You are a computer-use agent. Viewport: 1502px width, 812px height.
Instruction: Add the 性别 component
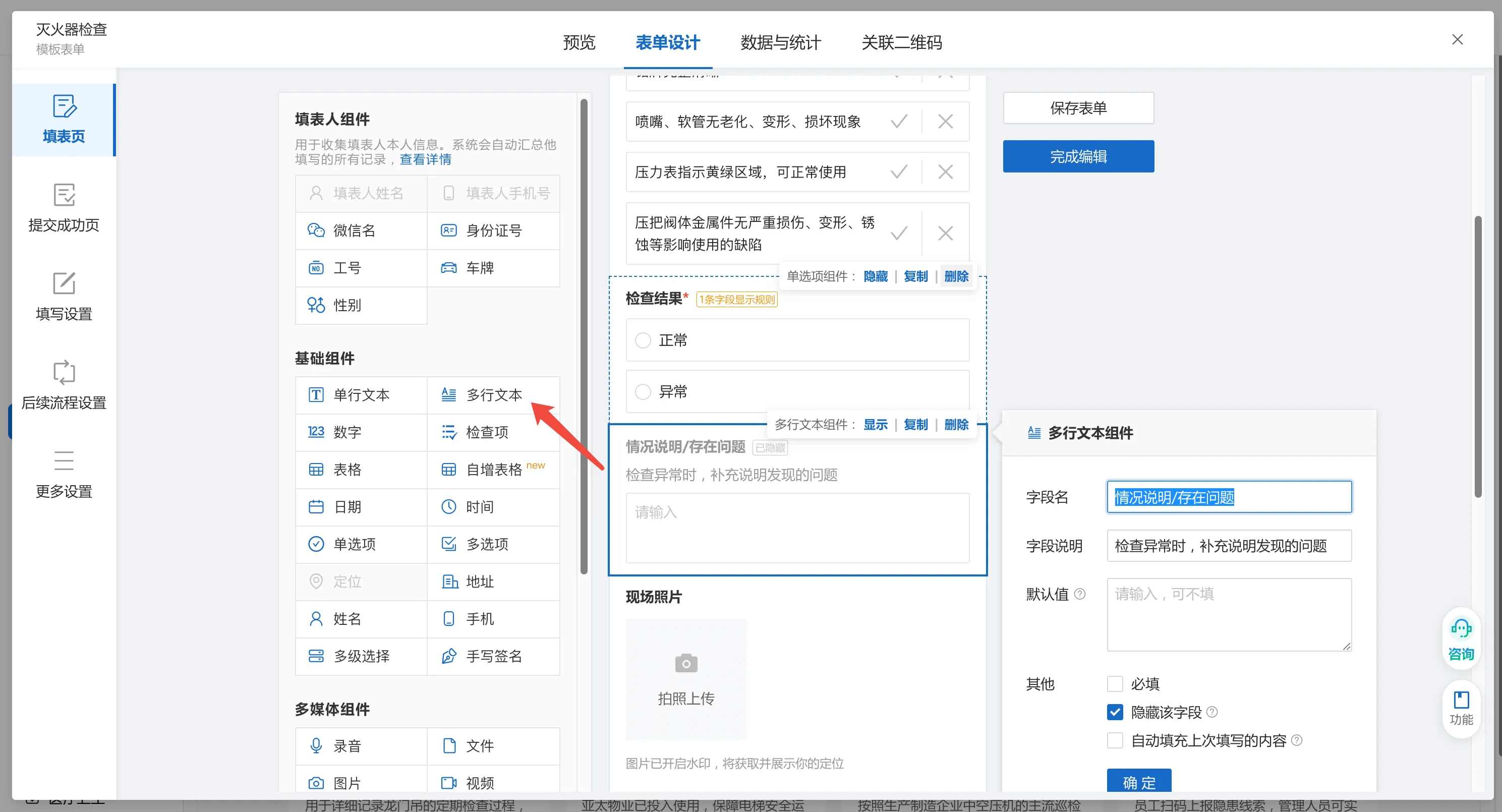pyautogui.click(x=361, y=305)
